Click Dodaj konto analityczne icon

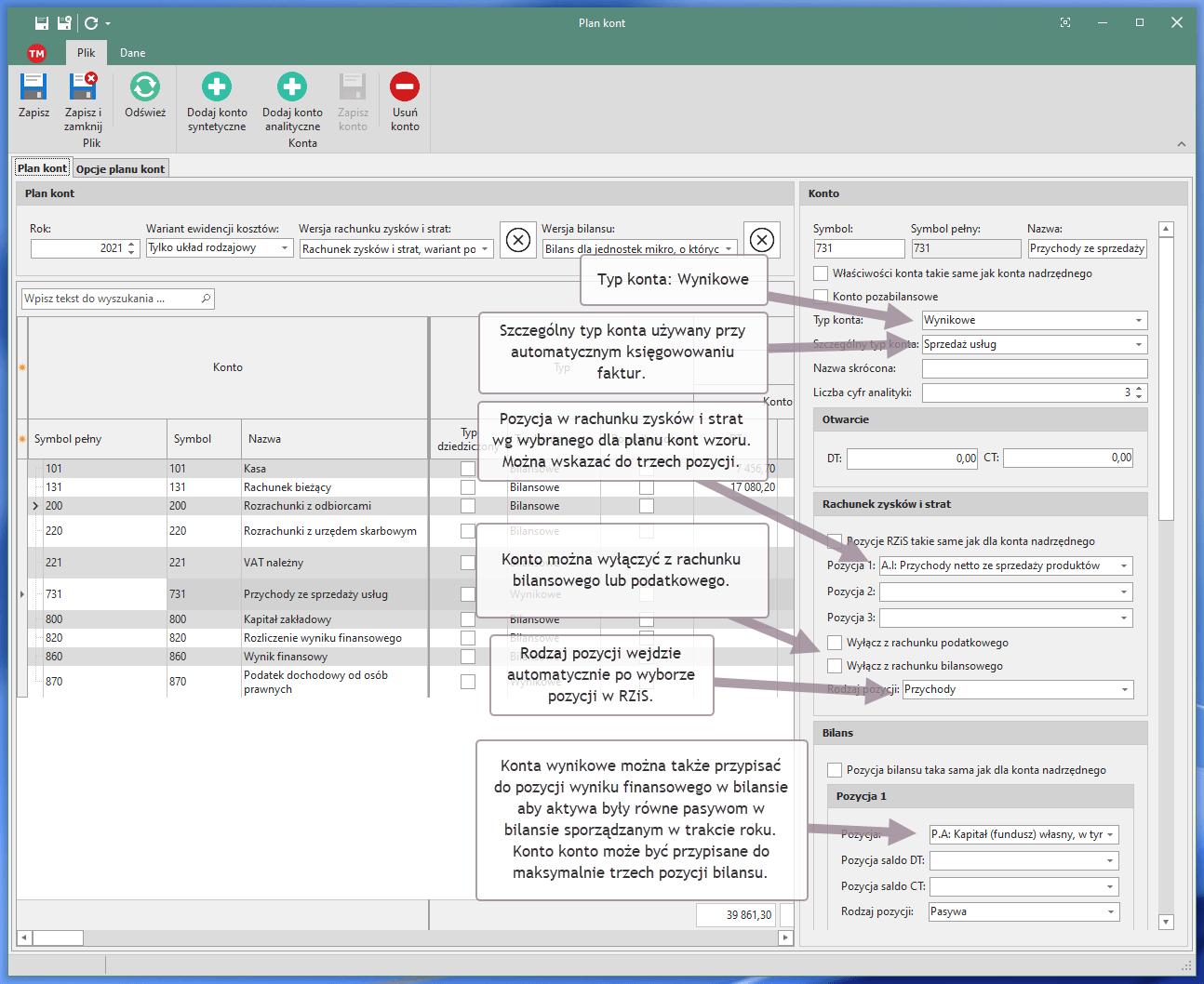291,87
